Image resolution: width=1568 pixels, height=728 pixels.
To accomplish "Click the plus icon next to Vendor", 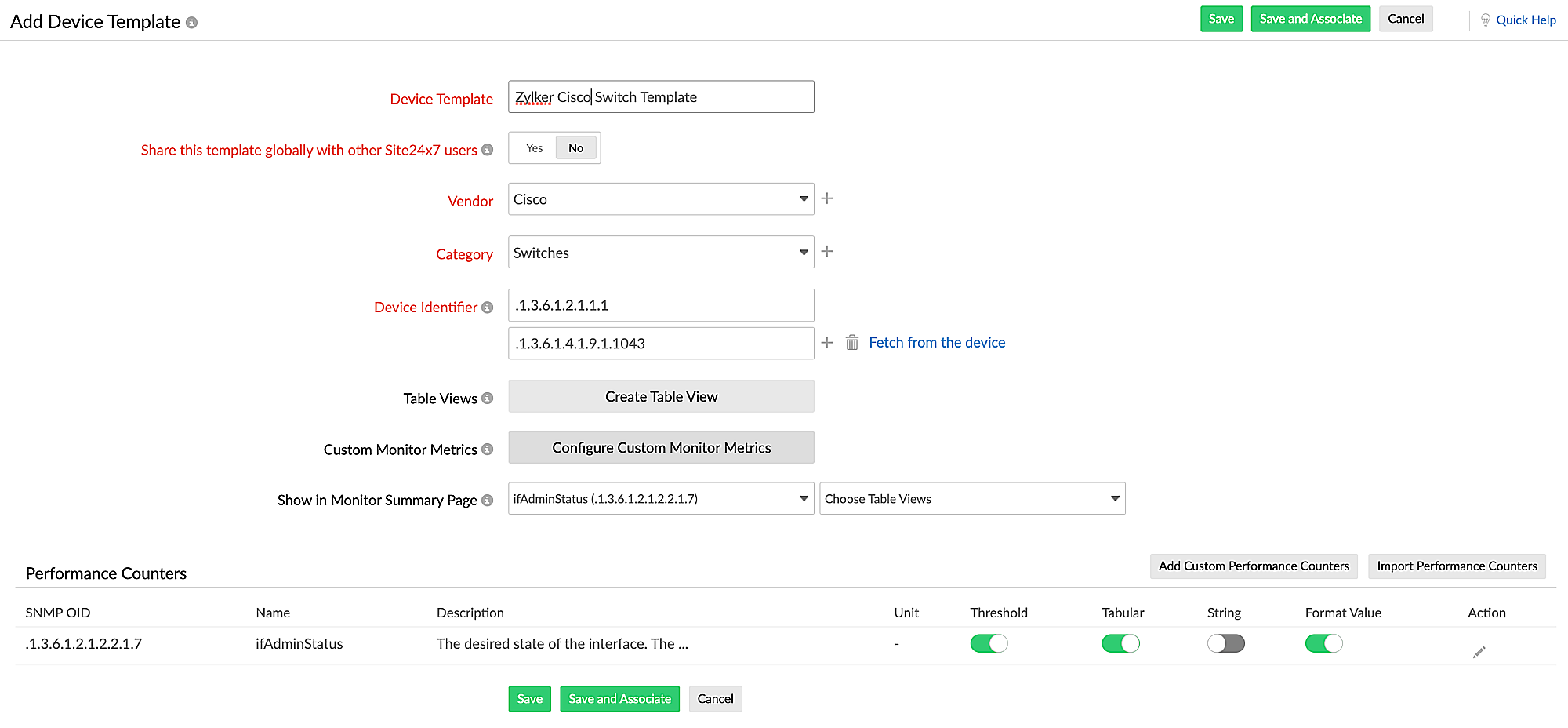I will [826, 198].
